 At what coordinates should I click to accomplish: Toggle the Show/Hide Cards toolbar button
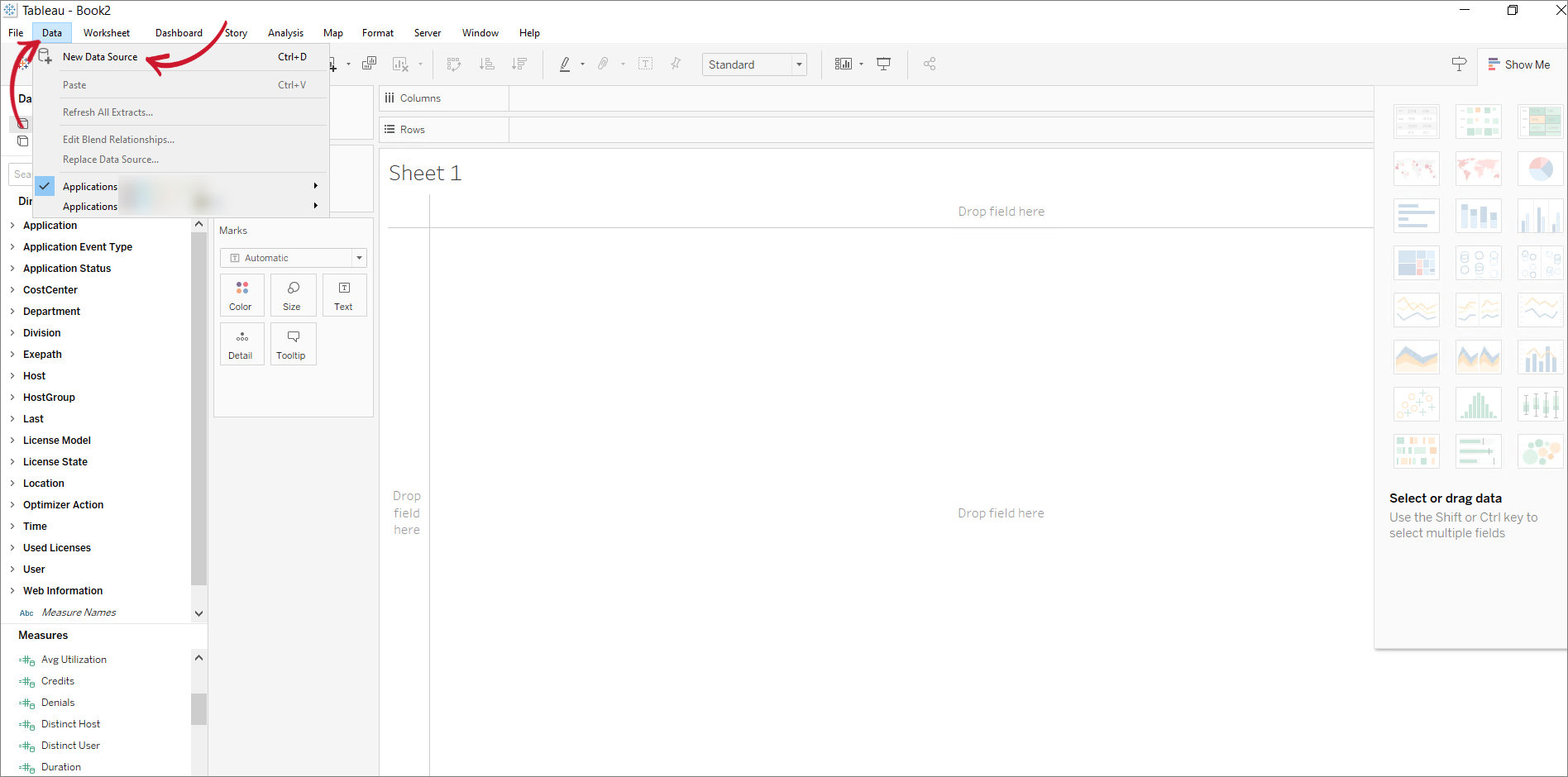pyautogui.click(x=844, y=64)
